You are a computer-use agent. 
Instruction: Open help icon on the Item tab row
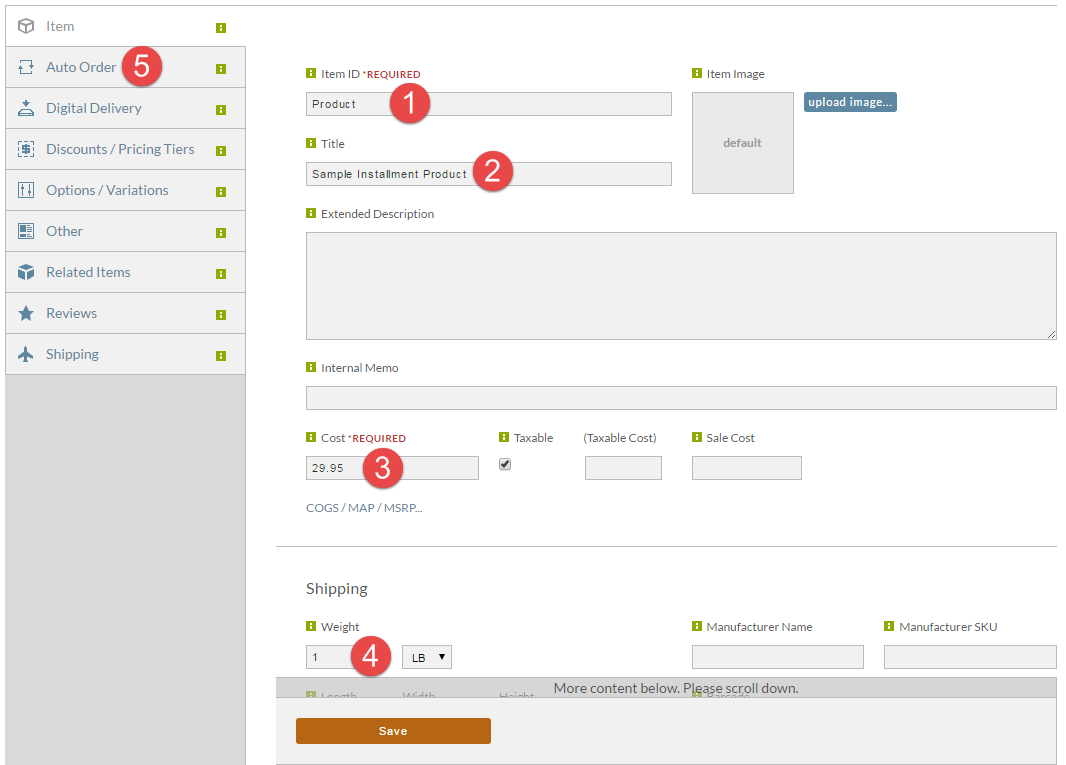[x=221, y=28]
